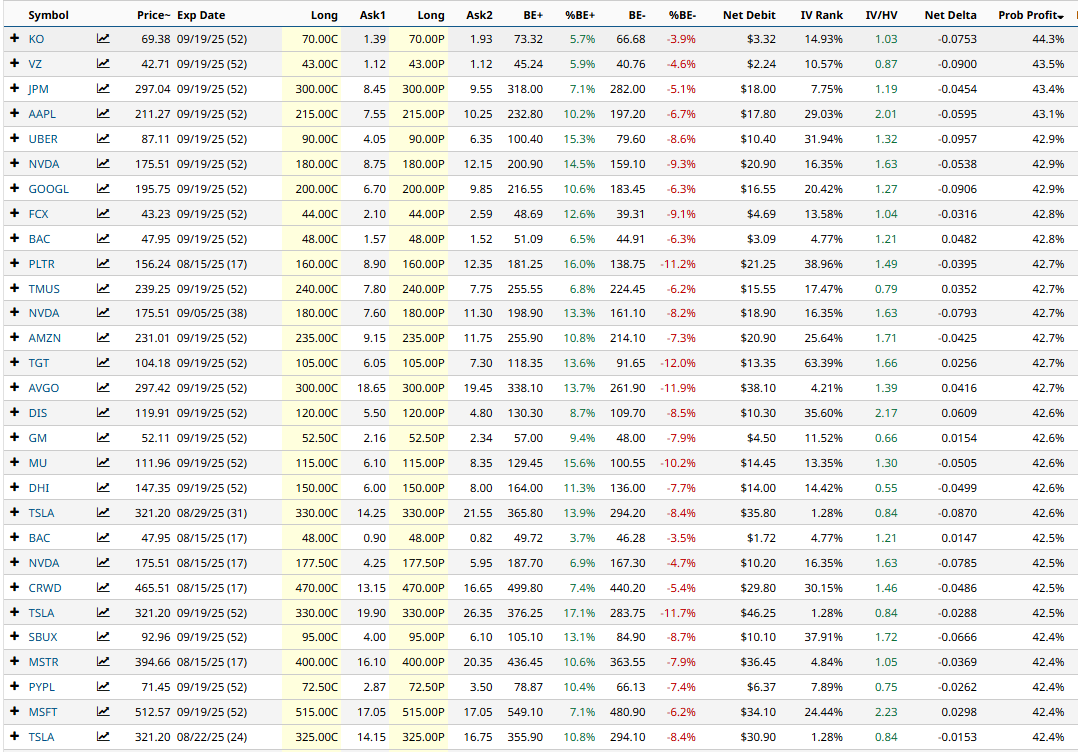Sort by Prob Profit column header
This screenshot has height=752, width=1078.
pyautogui.click(x=1031, y=15)
